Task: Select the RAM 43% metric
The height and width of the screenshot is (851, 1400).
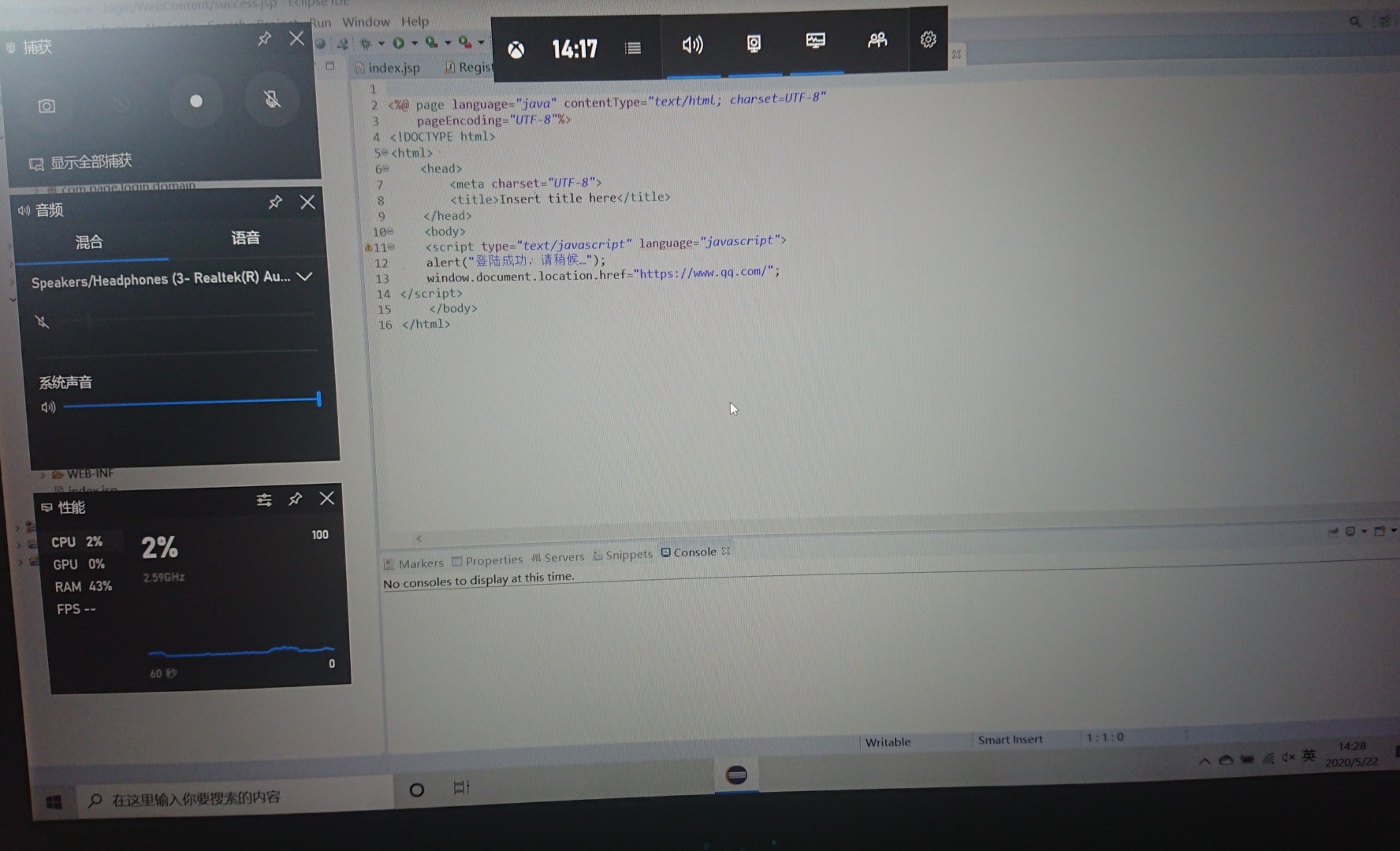Action: click(84, 587)
